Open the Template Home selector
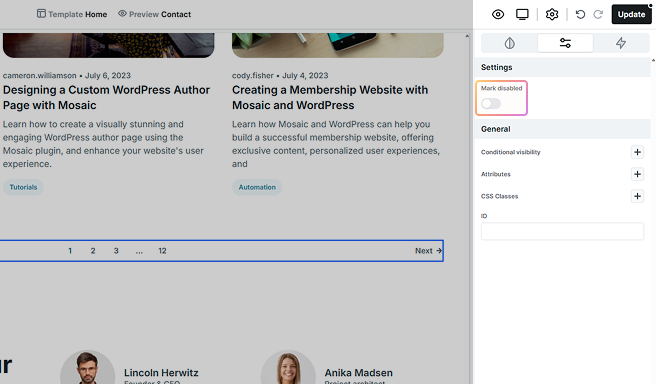656x384 pixels. point(72,14)
